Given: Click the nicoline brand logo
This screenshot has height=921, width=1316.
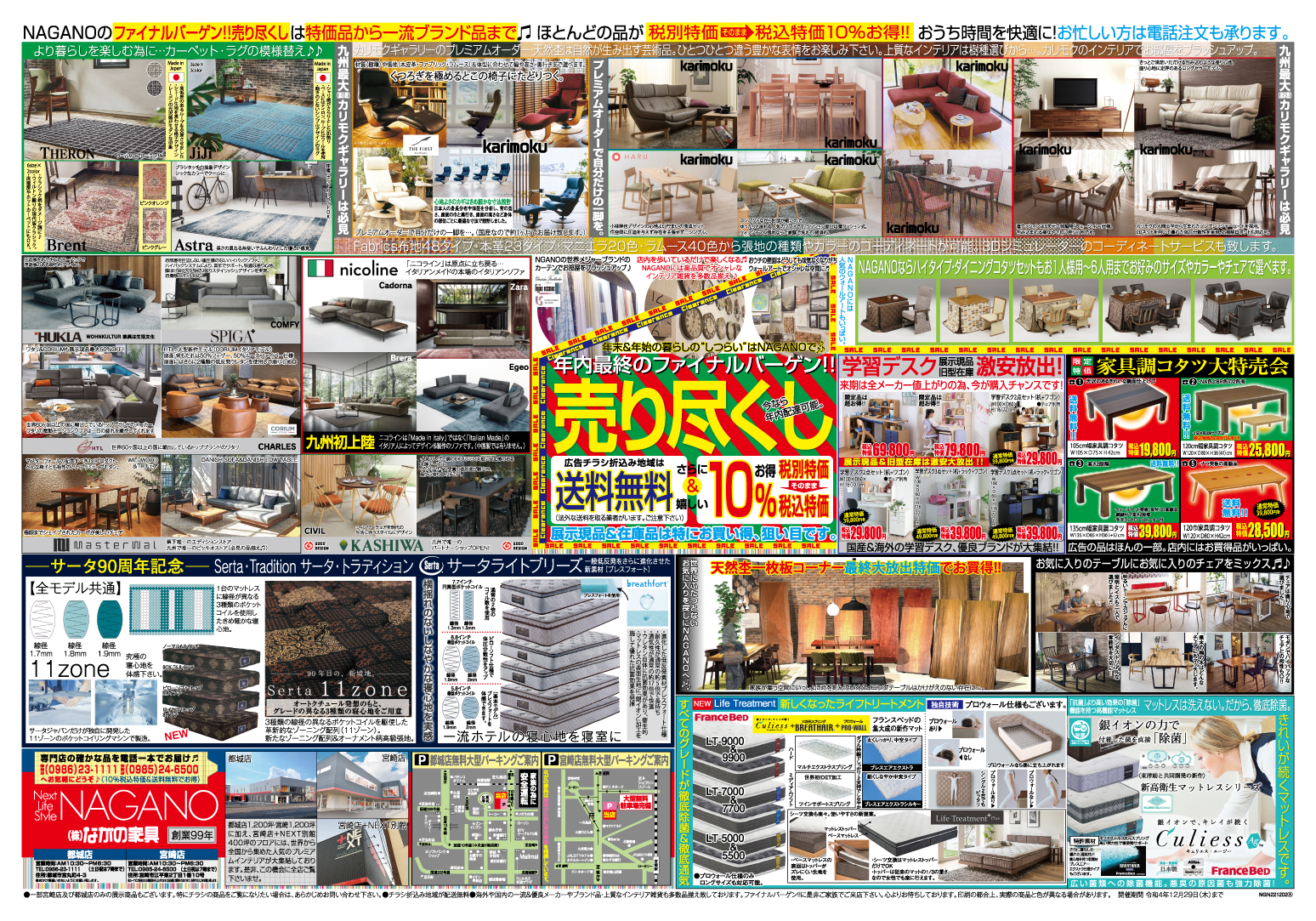Looking at the screenshot, I should click(x=368, y=269).
